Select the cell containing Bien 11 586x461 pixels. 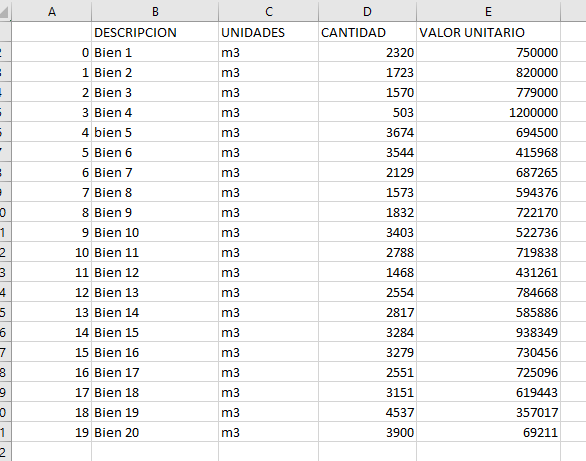click(x=155, y=252)
